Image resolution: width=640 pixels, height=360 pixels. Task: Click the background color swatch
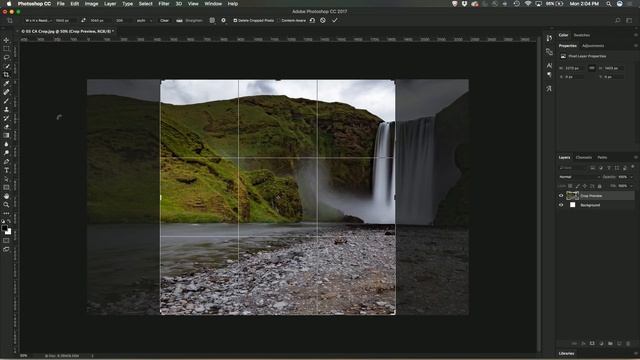[x=8, y=231]
